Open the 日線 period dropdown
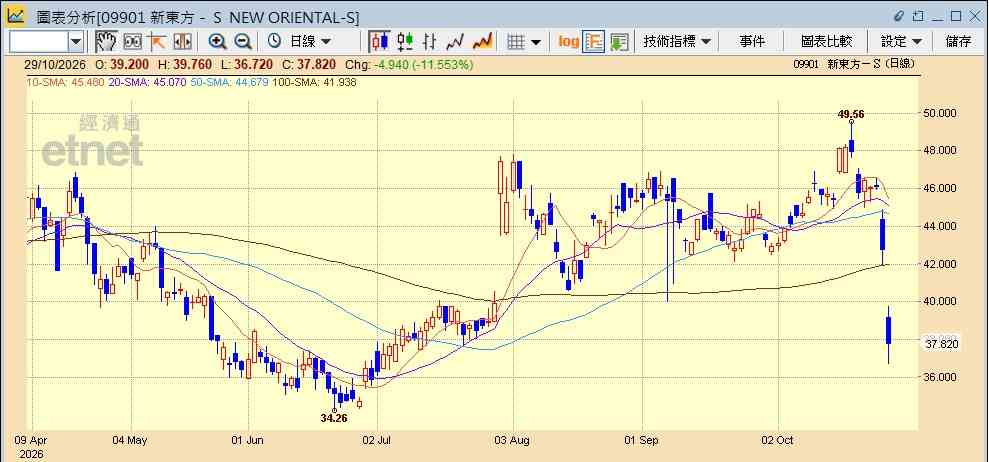 coord(310,42)
